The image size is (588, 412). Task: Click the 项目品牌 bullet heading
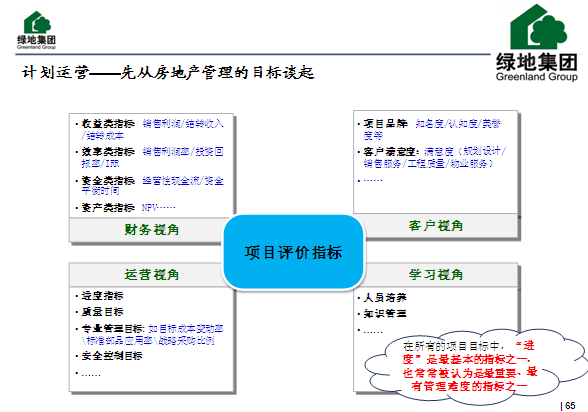(385, 123)
